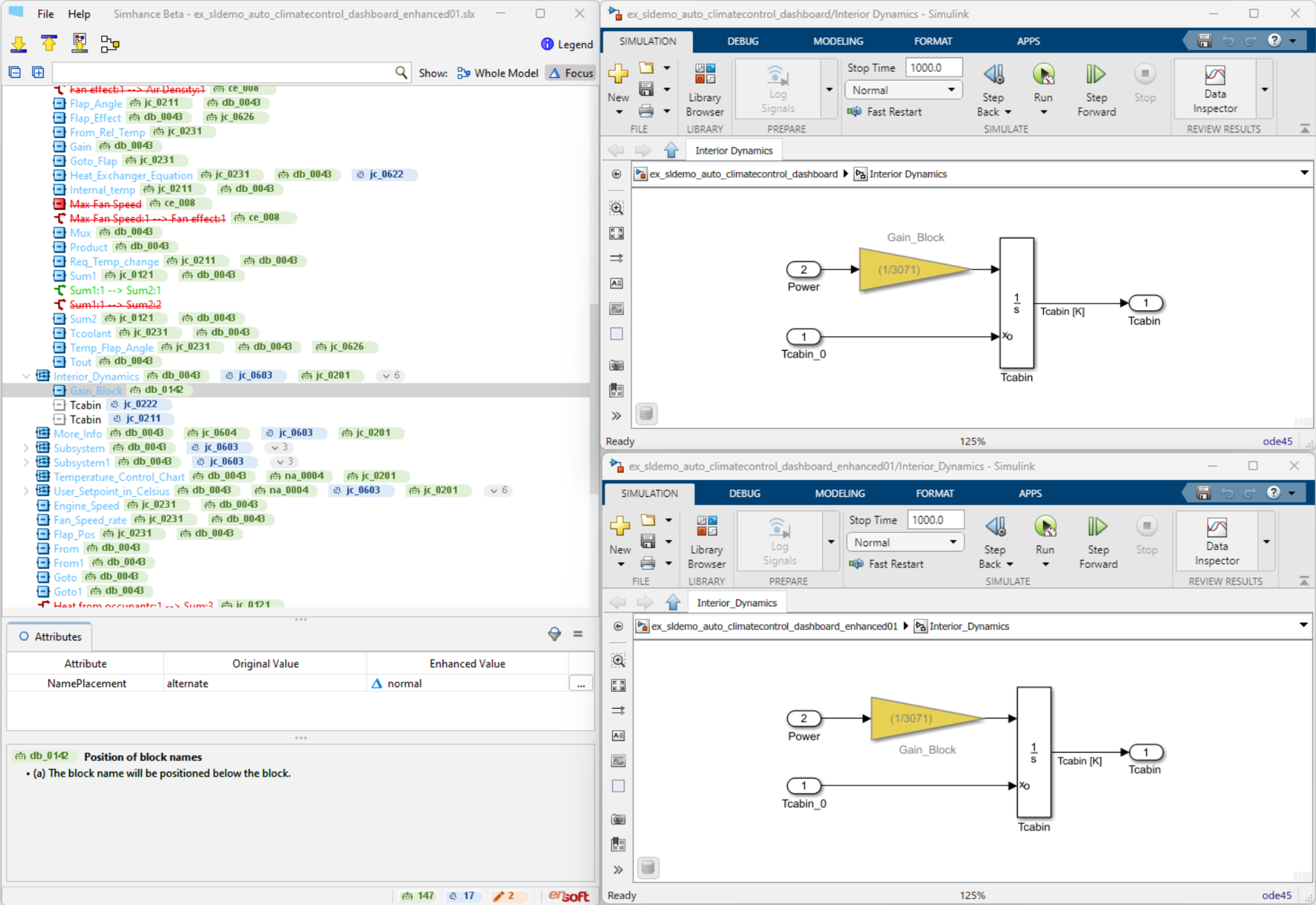Screen dimensions: 1316x905
Task: Click the ellipsis button on NamePlacement row
Action: click(581, 684)
